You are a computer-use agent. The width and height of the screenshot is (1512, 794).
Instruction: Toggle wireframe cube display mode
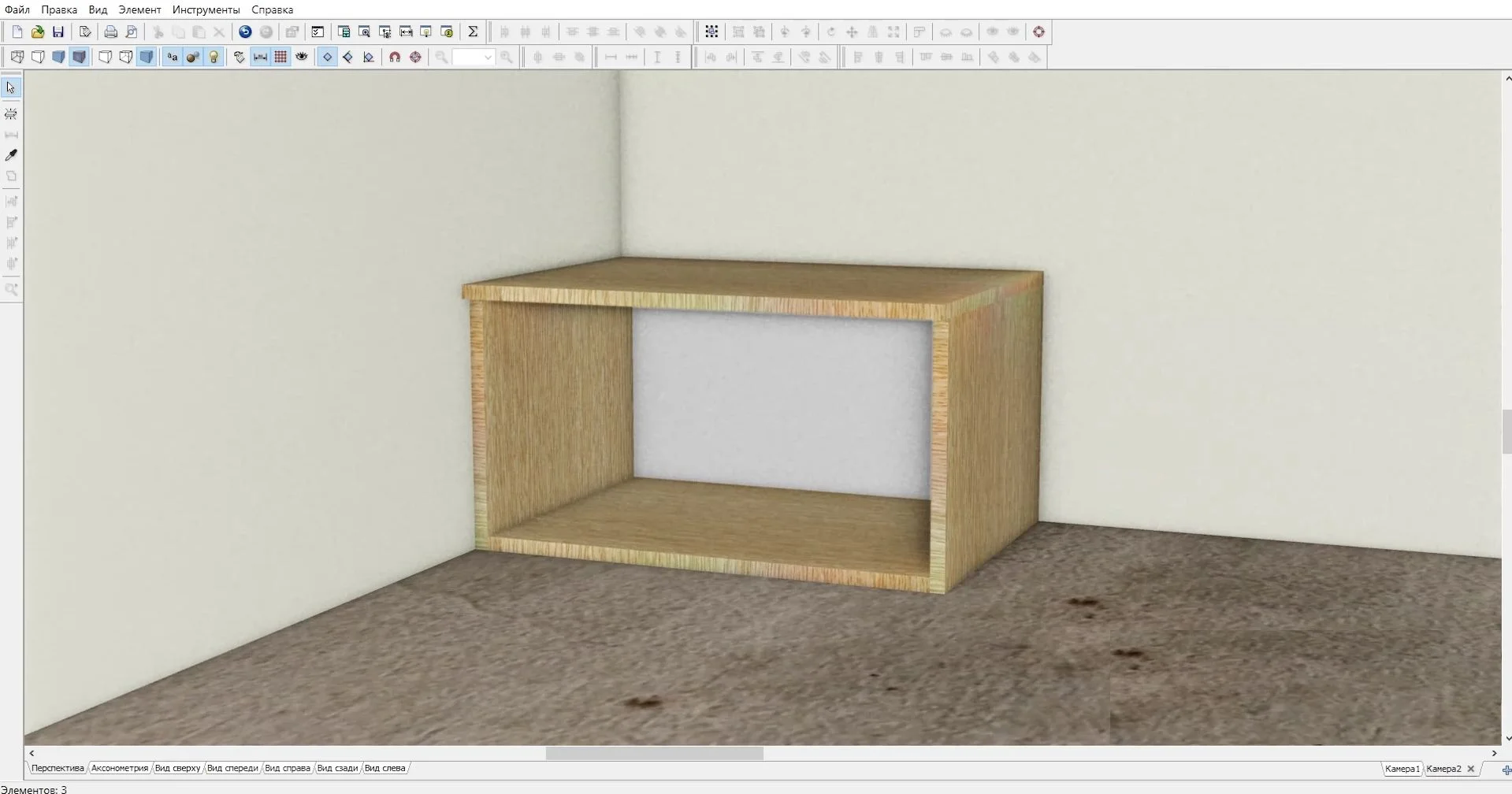click(x=17, y=58)
